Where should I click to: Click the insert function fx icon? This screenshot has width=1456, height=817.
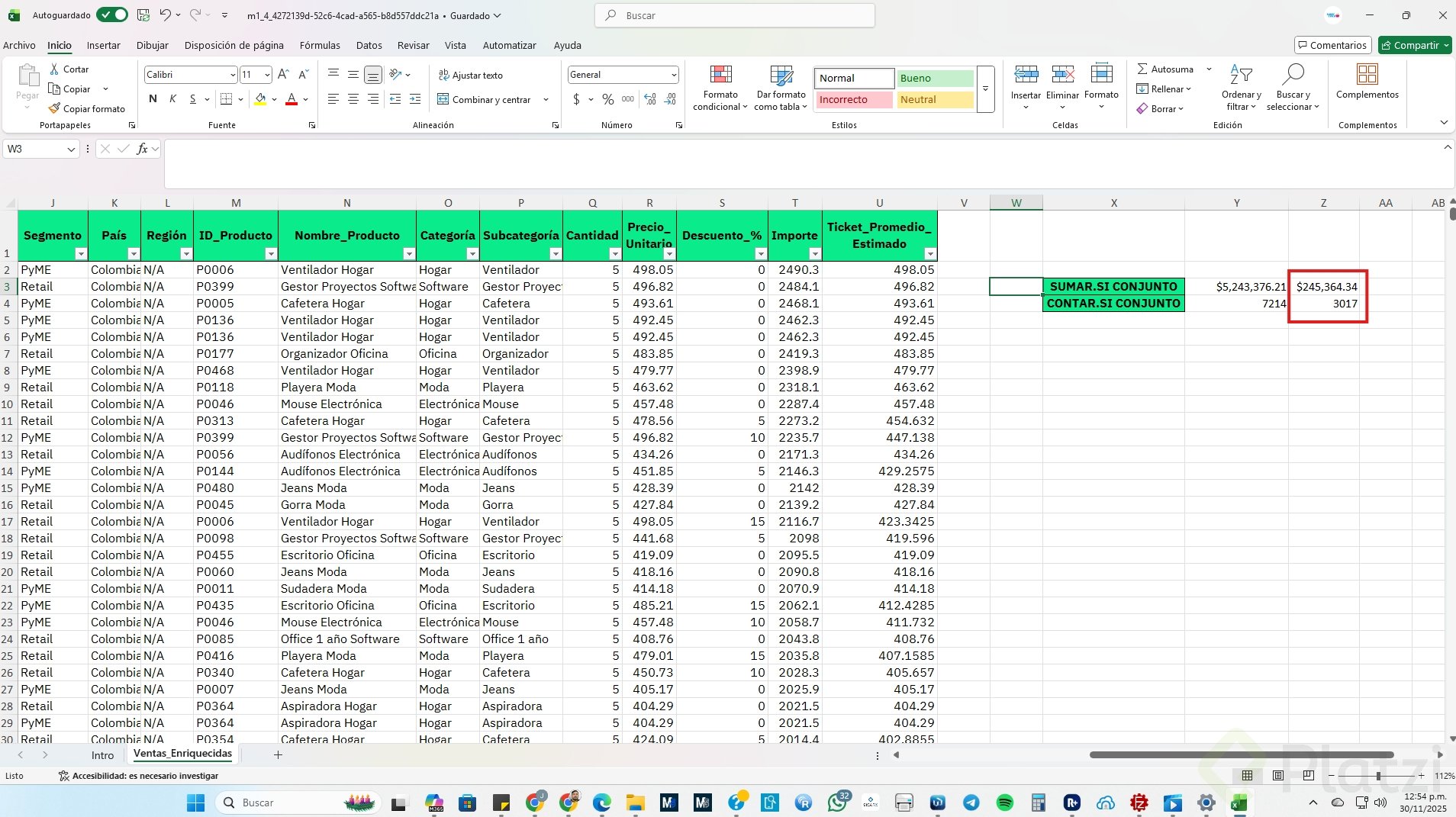142,150
